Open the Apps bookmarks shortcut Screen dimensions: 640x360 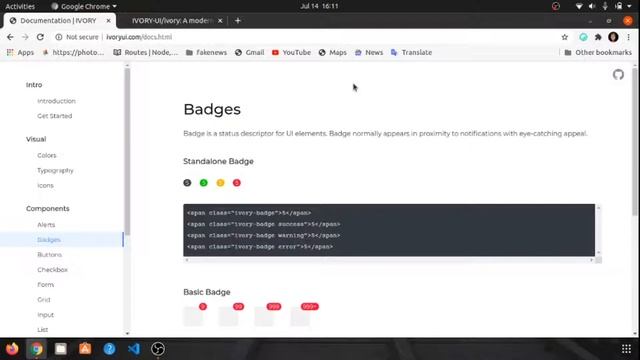20,53
